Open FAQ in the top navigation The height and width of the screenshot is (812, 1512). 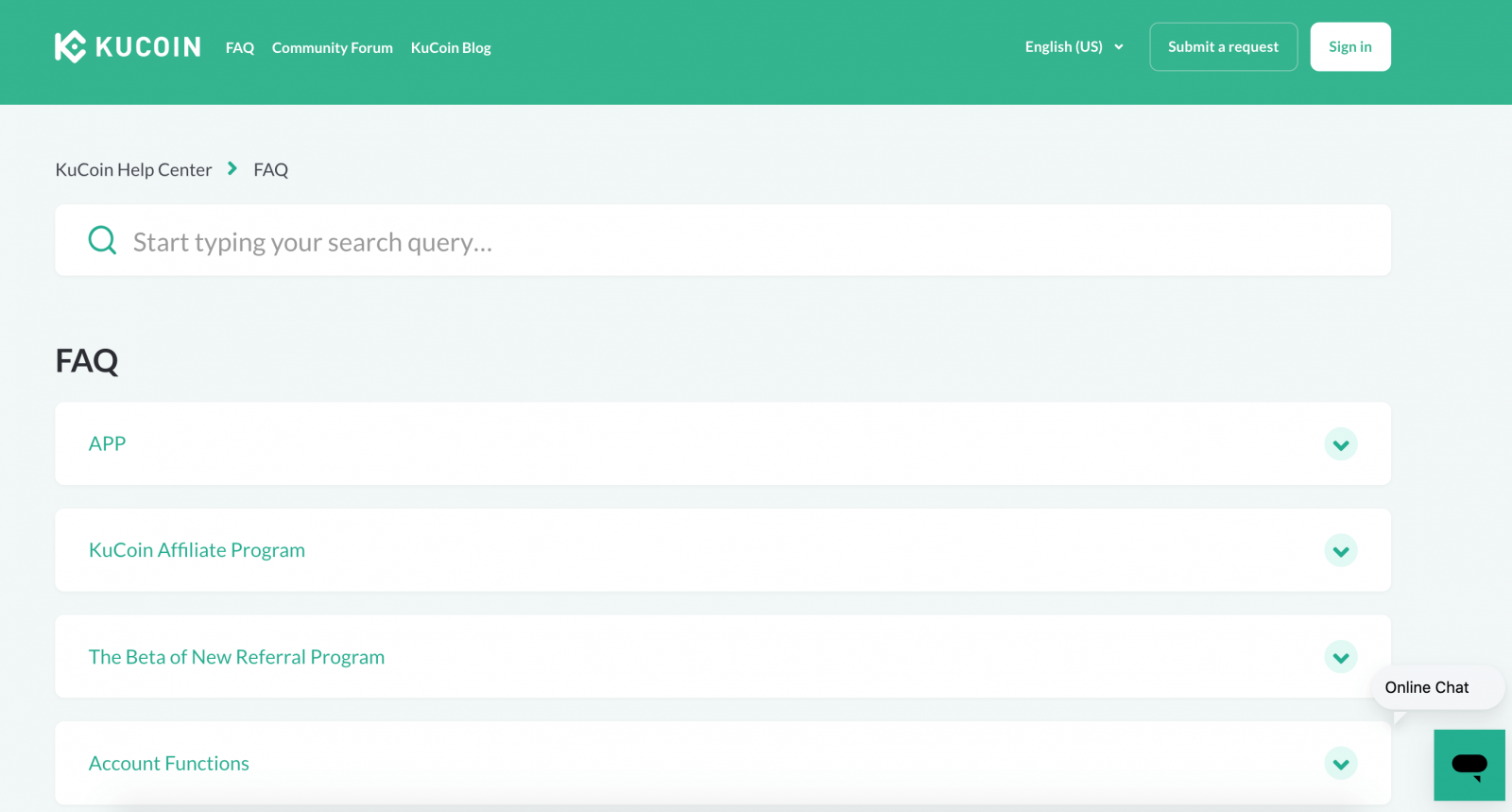[240, 48]
